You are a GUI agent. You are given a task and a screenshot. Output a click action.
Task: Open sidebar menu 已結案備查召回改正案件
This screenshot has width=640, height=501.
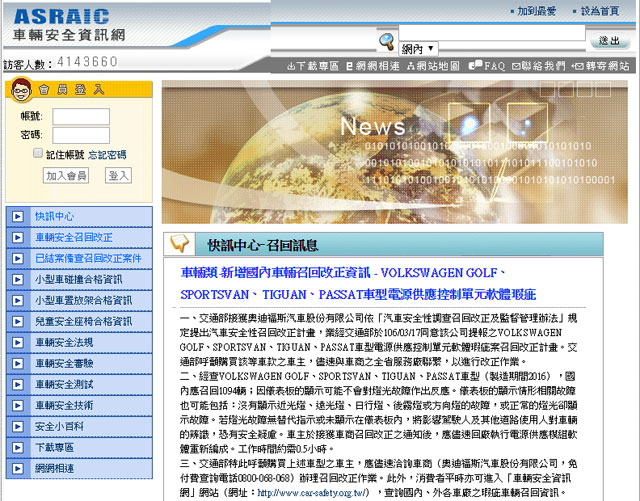88,258
